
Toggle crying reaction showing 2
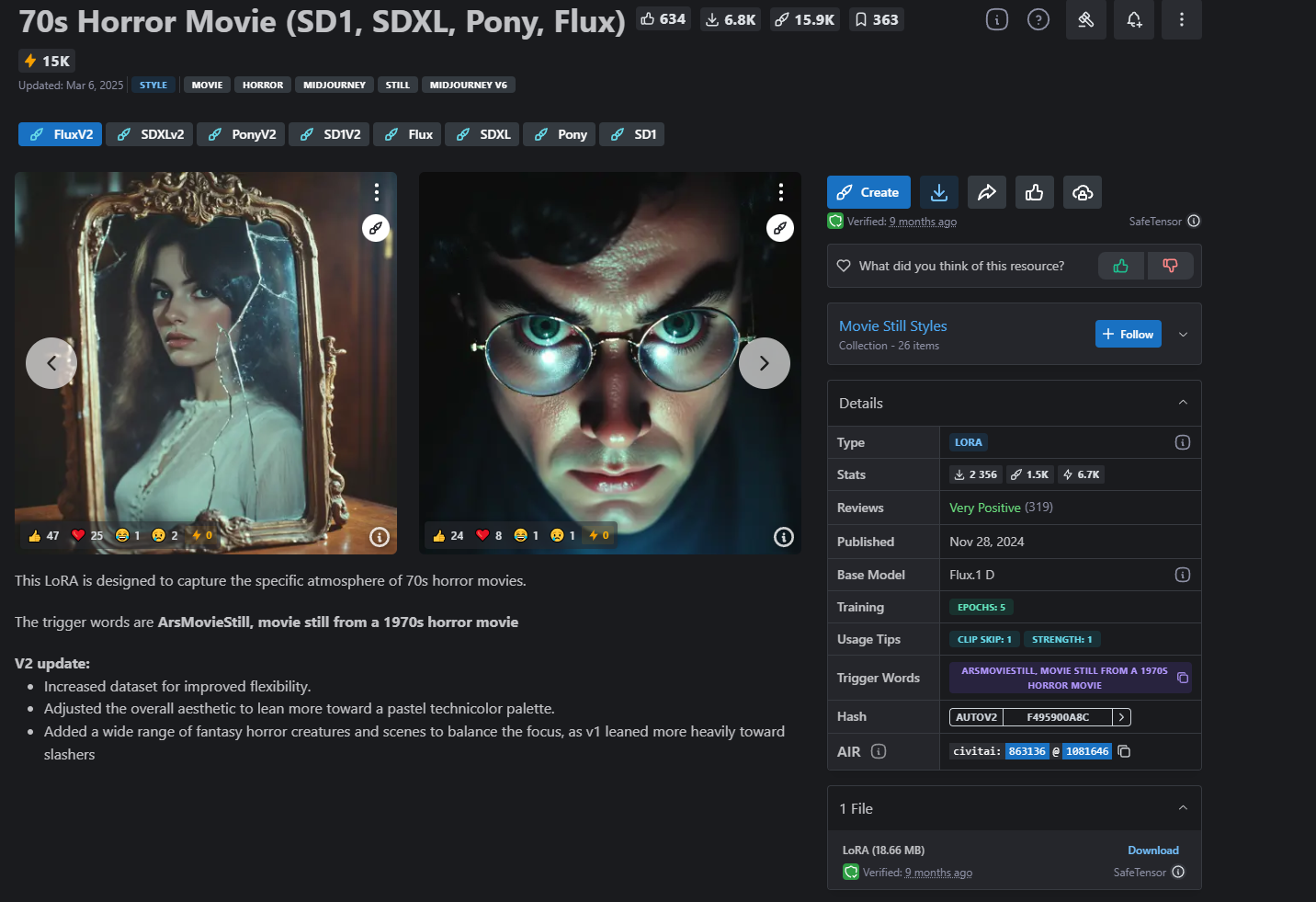(165, 535)
